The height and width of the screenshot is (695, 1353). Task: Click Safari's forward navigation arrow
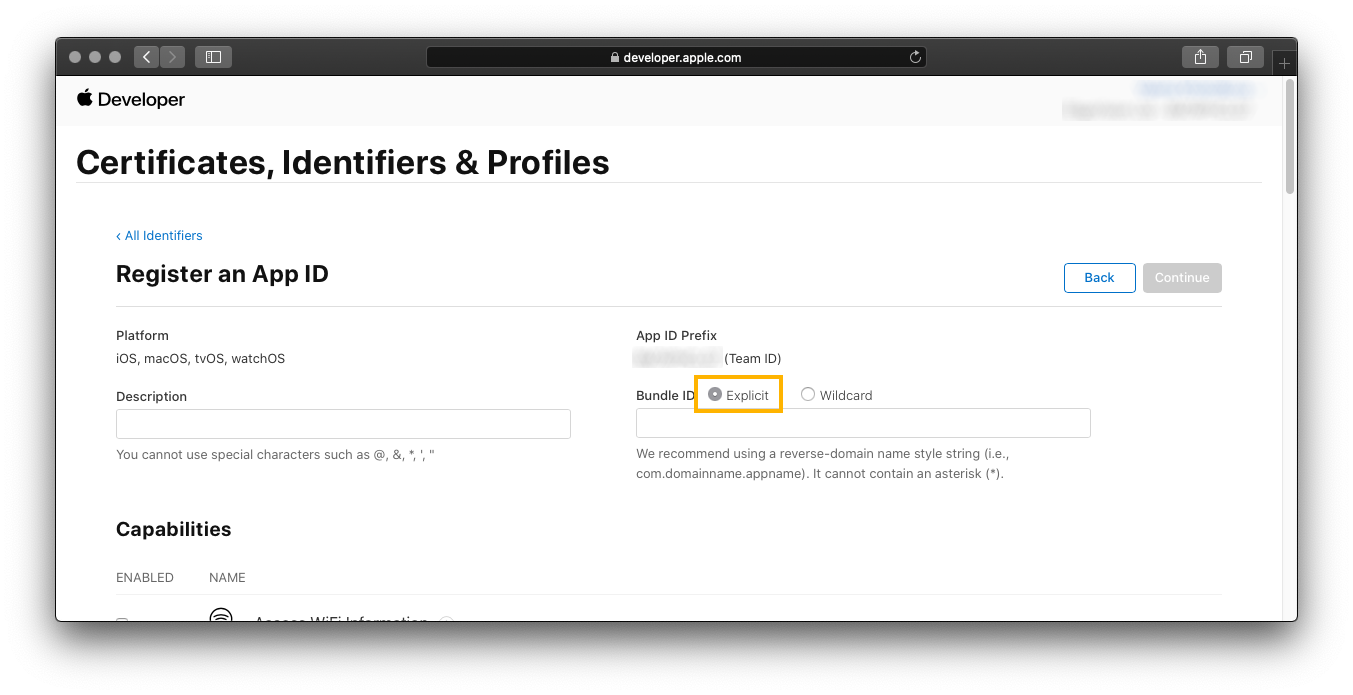coord(173,57)
